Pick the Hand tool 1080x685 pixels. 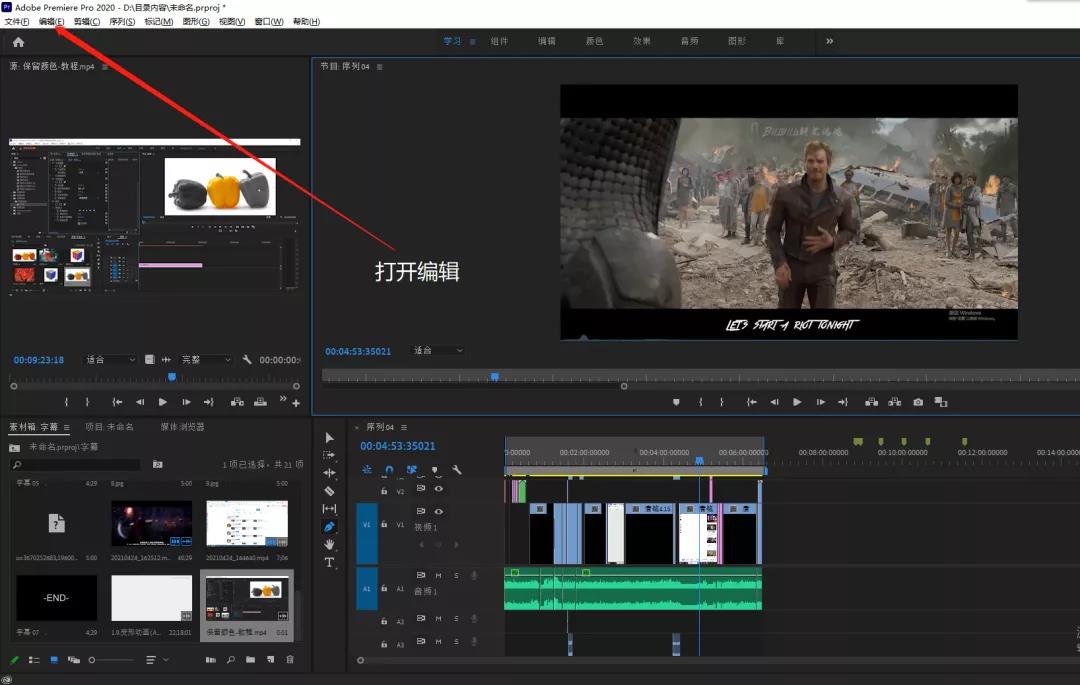[329, 544]
